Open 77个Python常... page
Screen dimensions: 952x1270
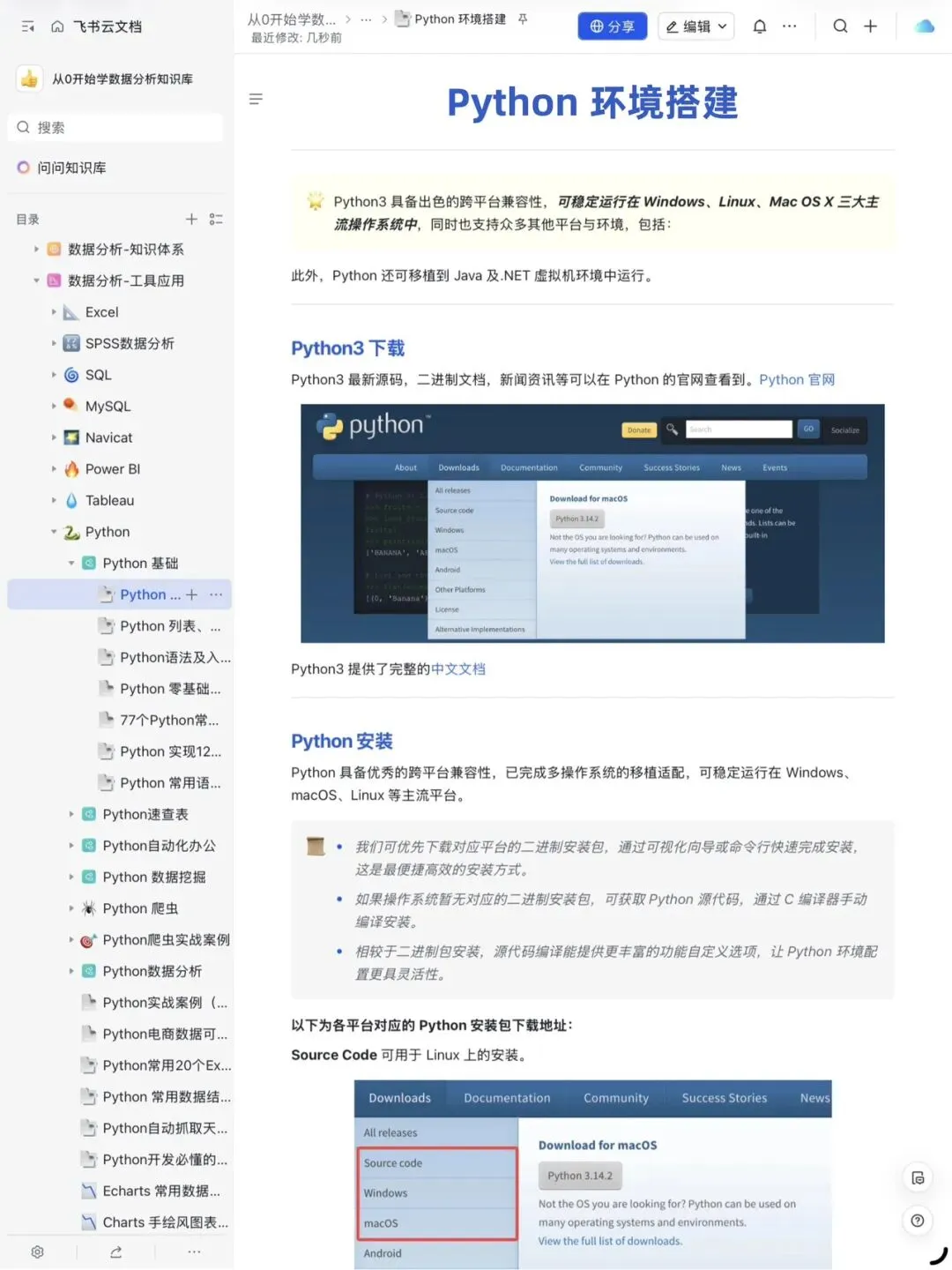tap(170, 720)
